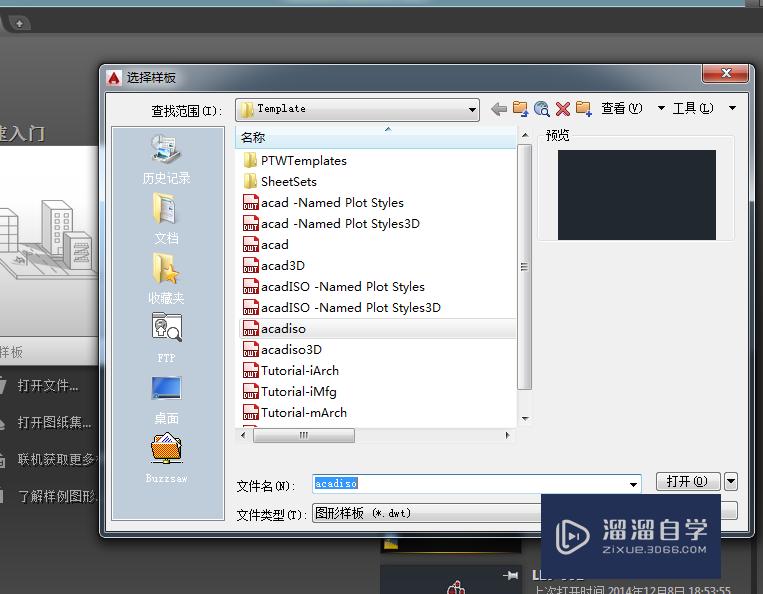763x594 pixels.
Task: Click the Search the Web icon
Action: (542, 108)
